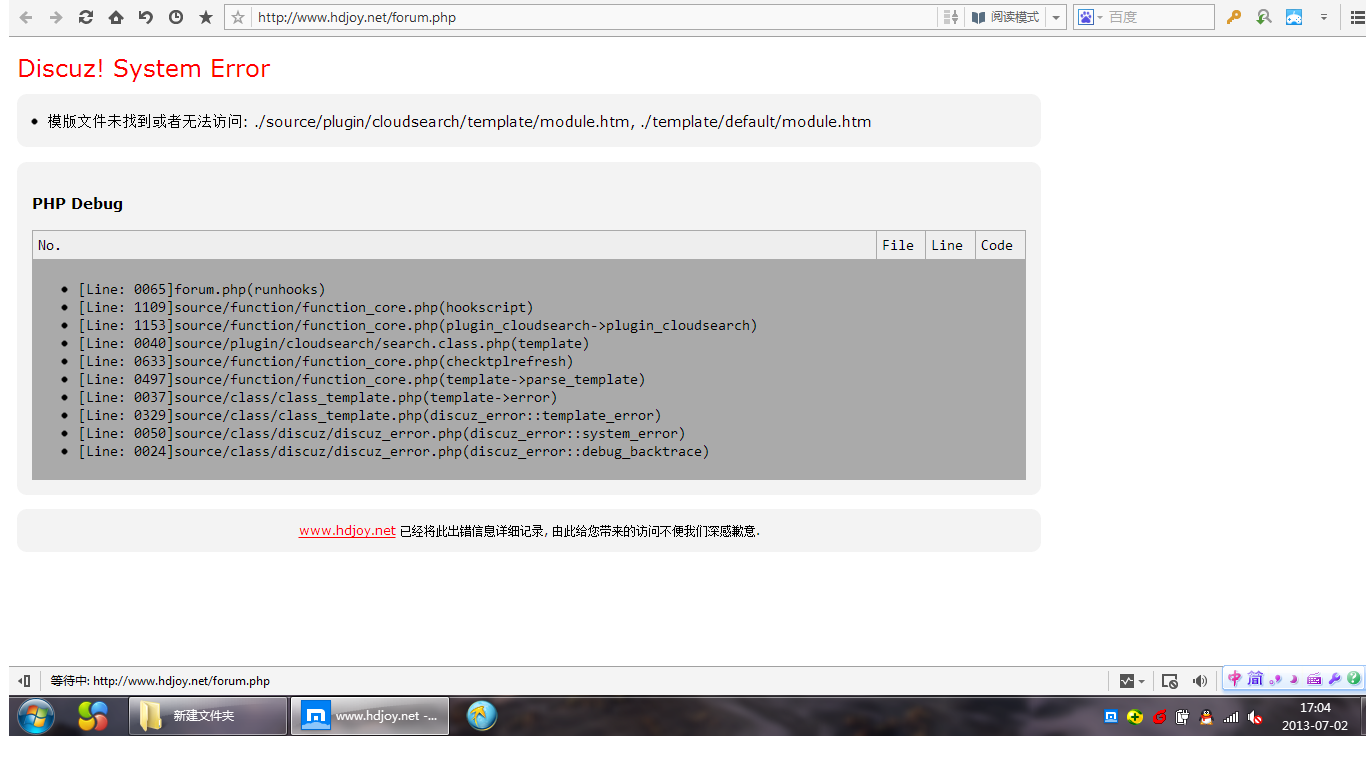Click the forum.php(runhooks) trace line
This screenshot has width=1366, height=768.
pyautogui.click(x=202, y=289)
